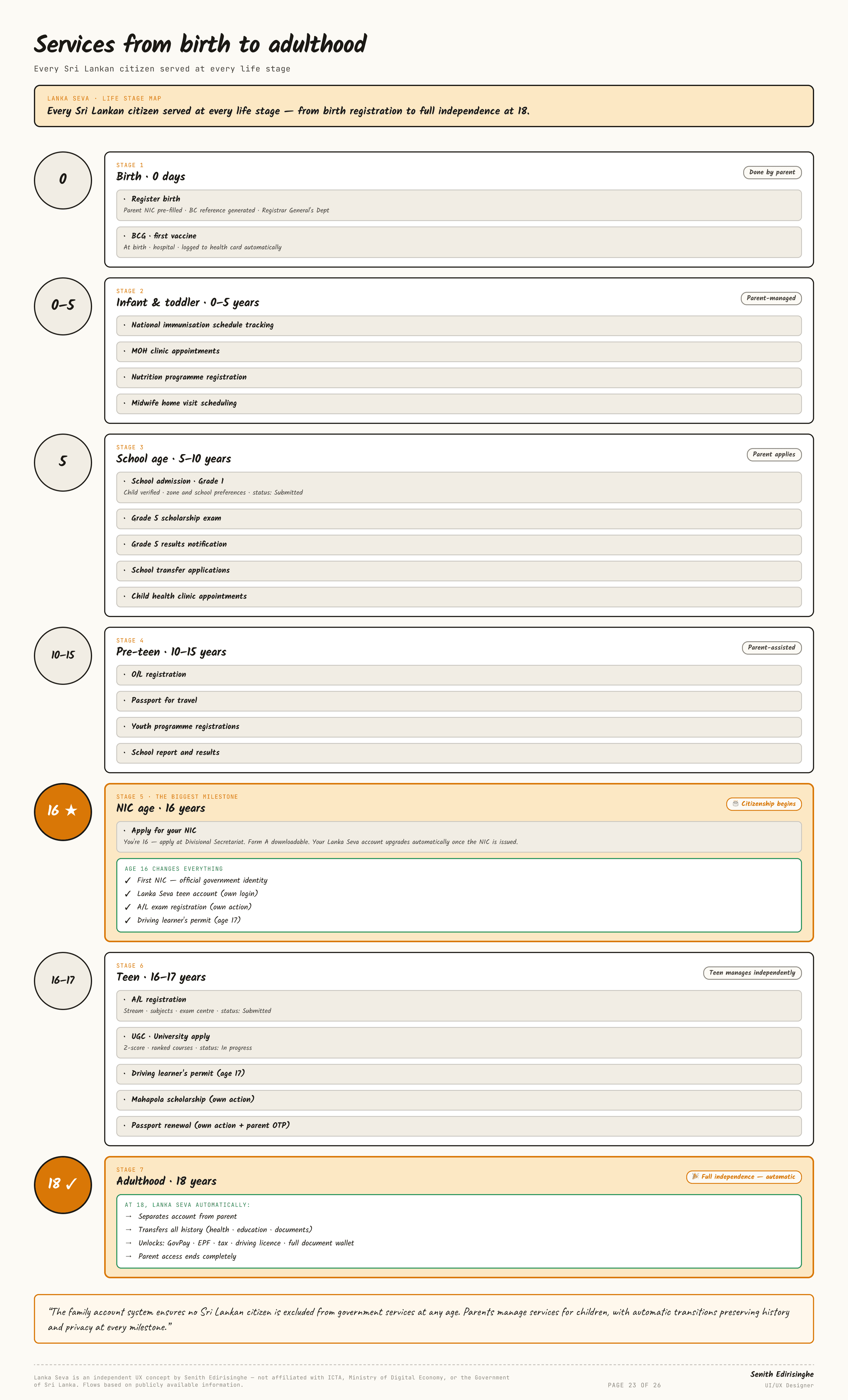This screenshot has width=848, height=1400.
Task: Click the Citizenship begins badge icon
Action: click(735, 804)
